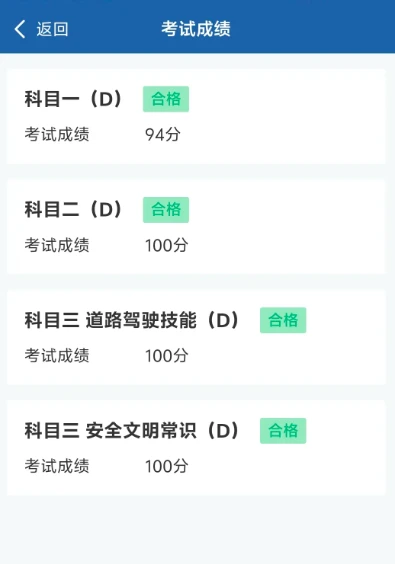Go back via the 返回 label
The height and width of the screenshot is (564, 395).
(52, 29)
